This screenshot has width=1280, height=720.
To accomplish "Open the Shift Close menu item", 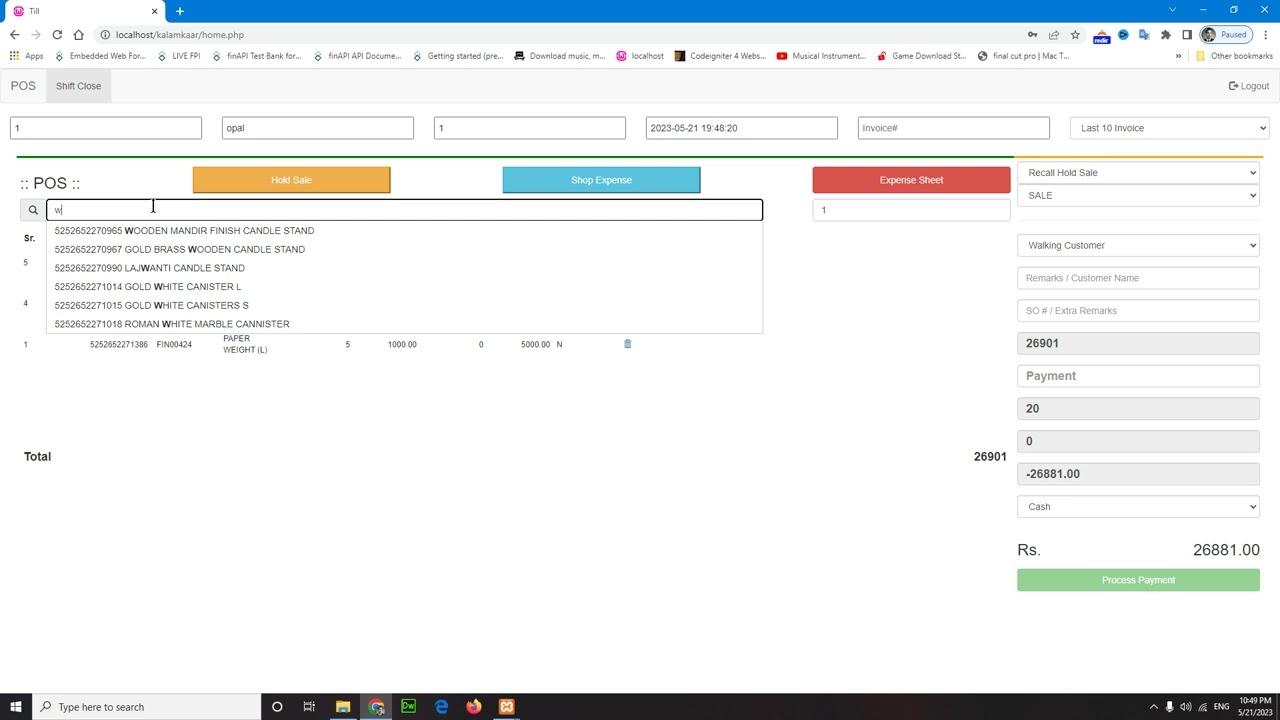I will [78, 86].
